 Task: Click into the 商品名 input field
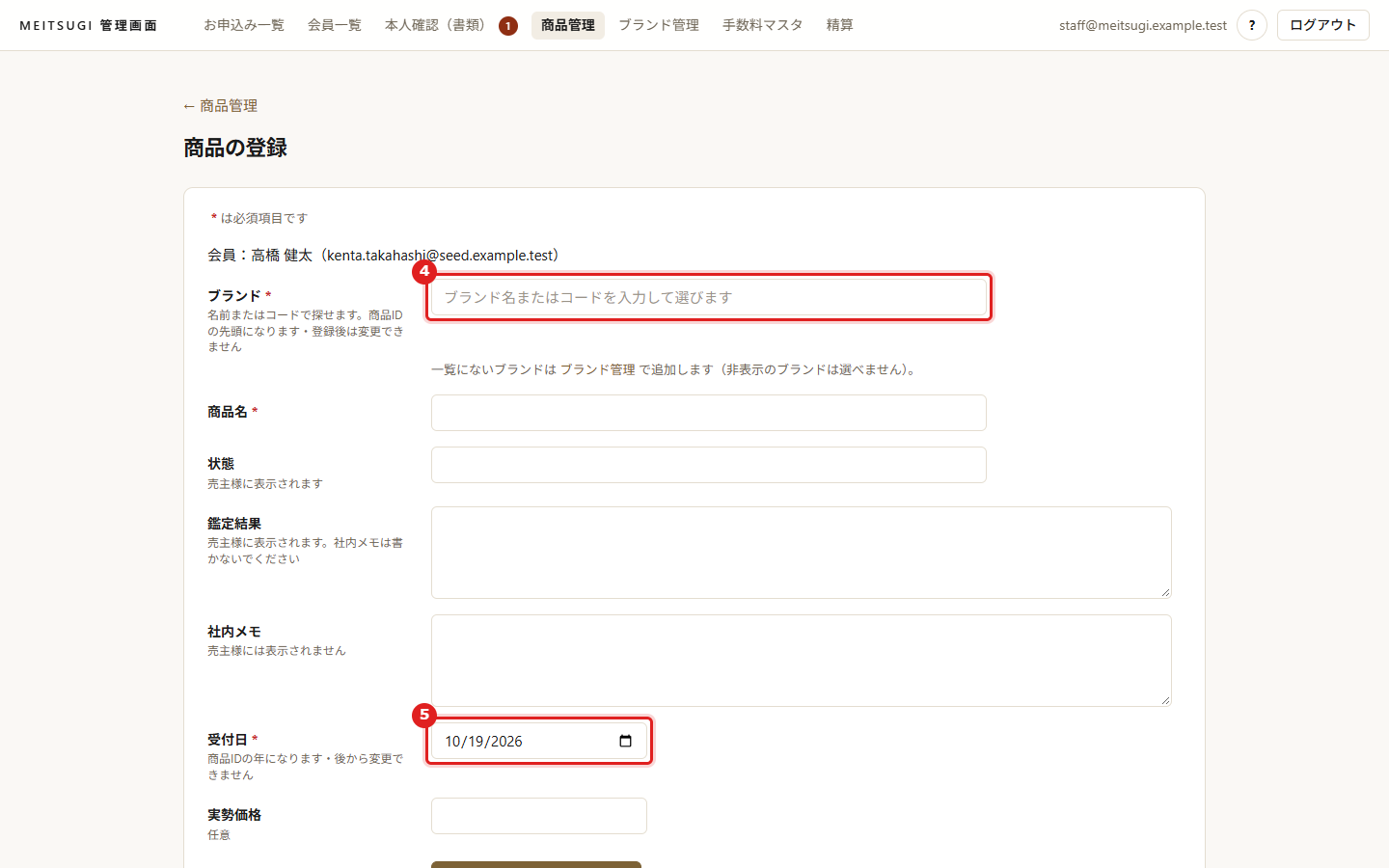[709, 413]
